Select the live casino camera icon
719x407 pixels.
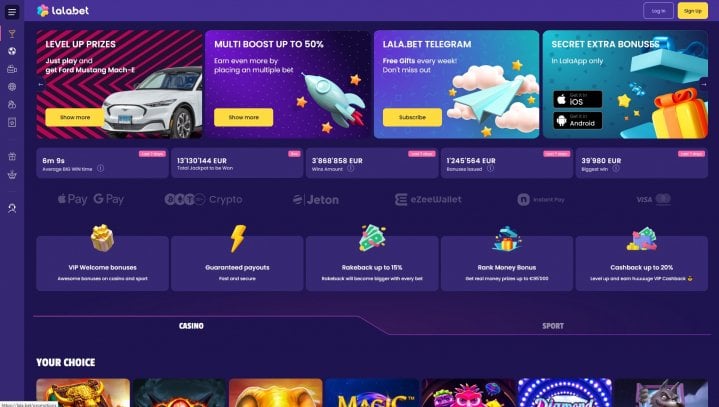click(x=12, y=69)
